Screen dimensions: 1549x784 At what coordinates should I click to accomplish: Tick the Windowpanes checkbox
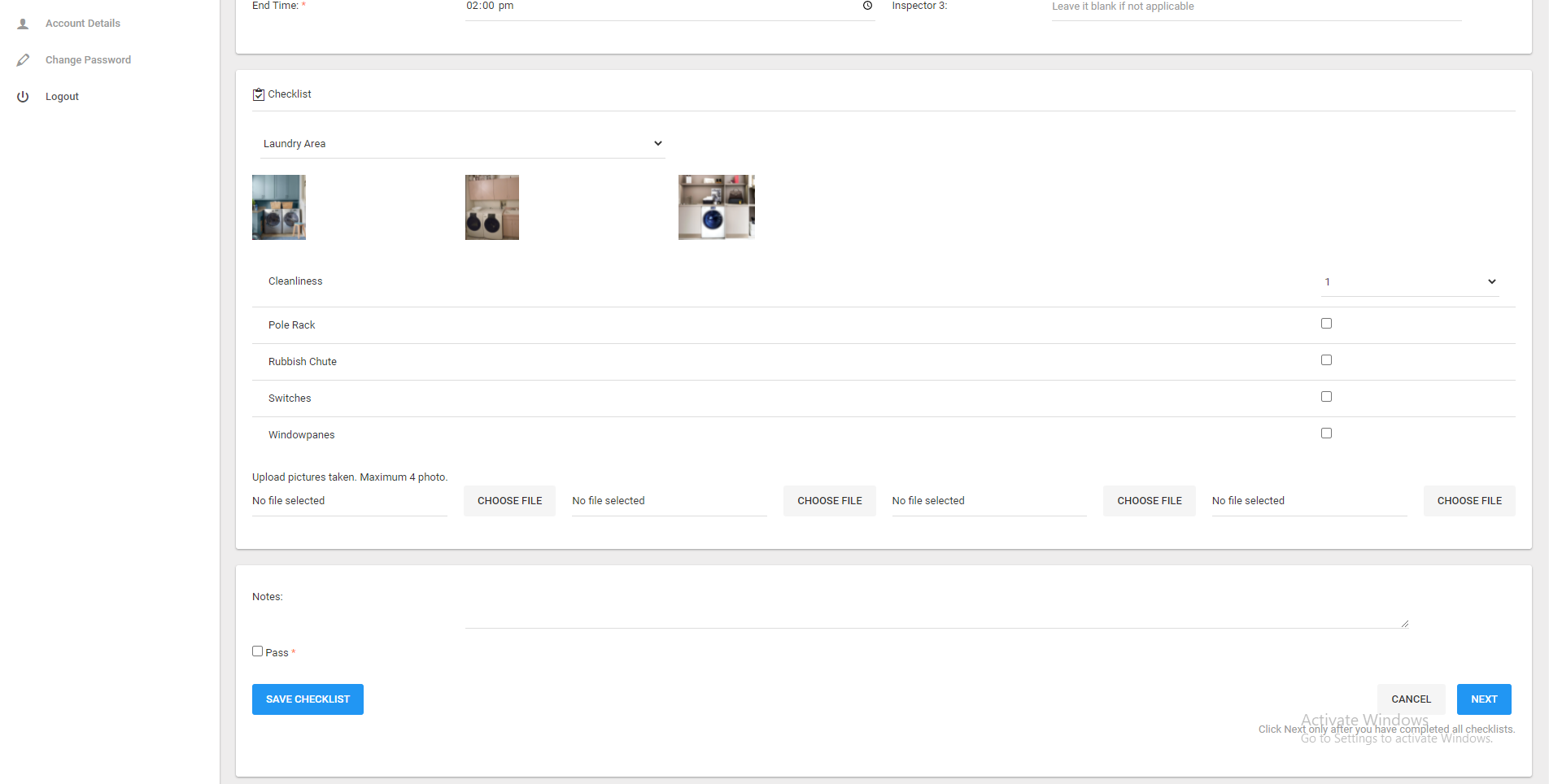tap(1326, 433)
